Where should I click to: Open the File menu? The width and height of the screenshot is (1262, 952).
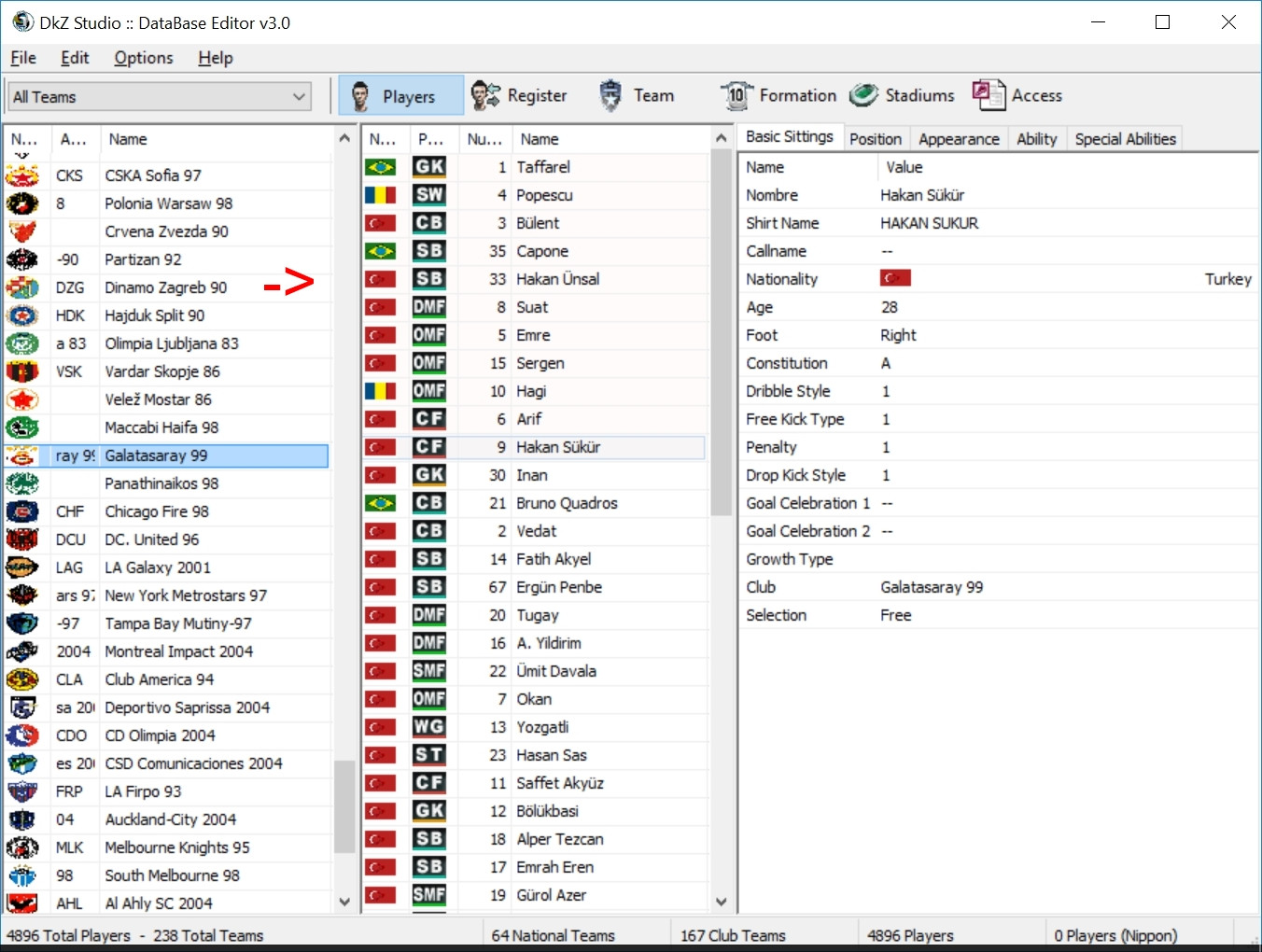(x=23, y=58)
